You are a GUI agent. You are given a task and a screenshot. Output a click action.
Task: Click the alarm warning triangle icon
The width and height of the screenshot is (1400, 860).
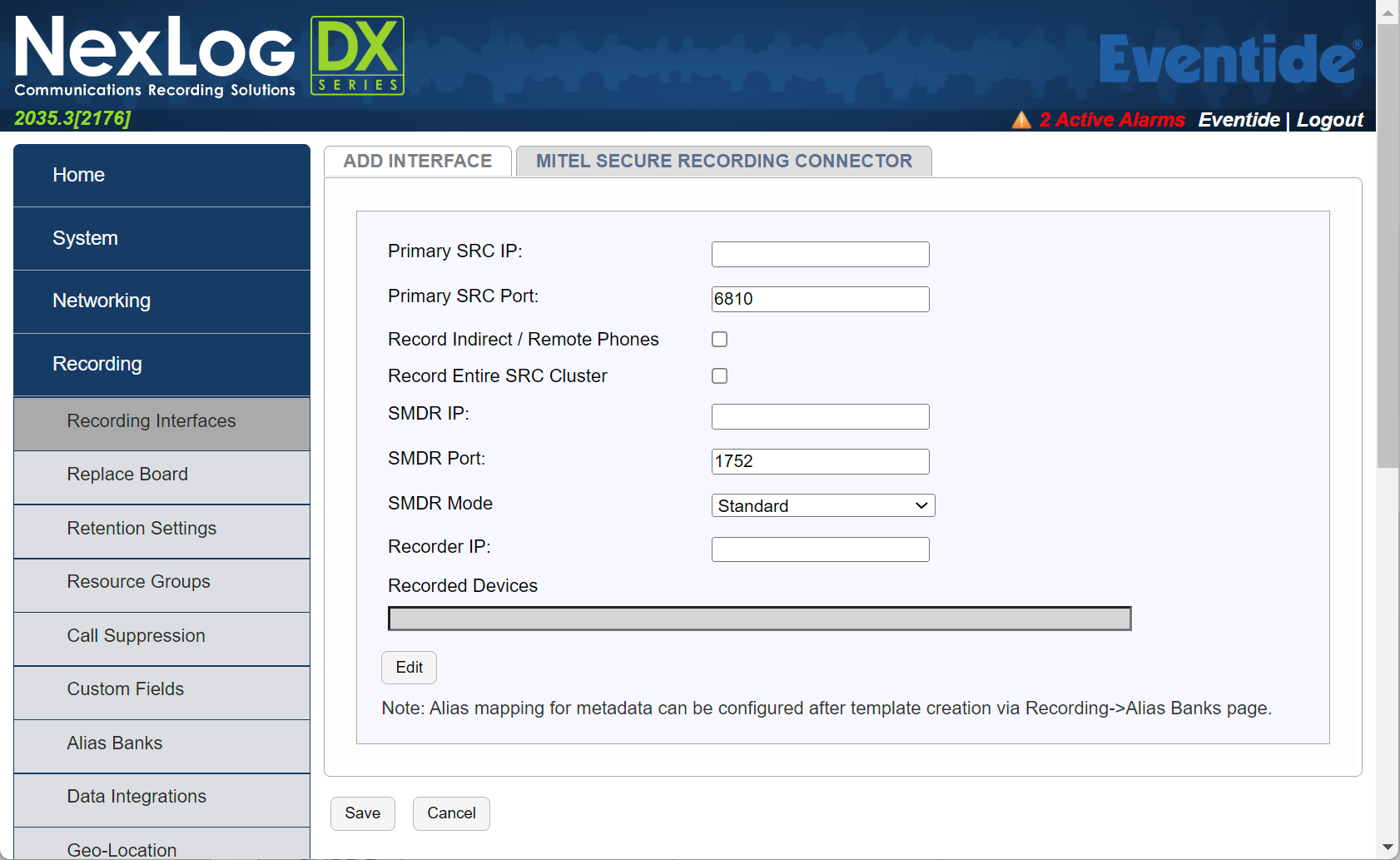(x=1021, y=120)
